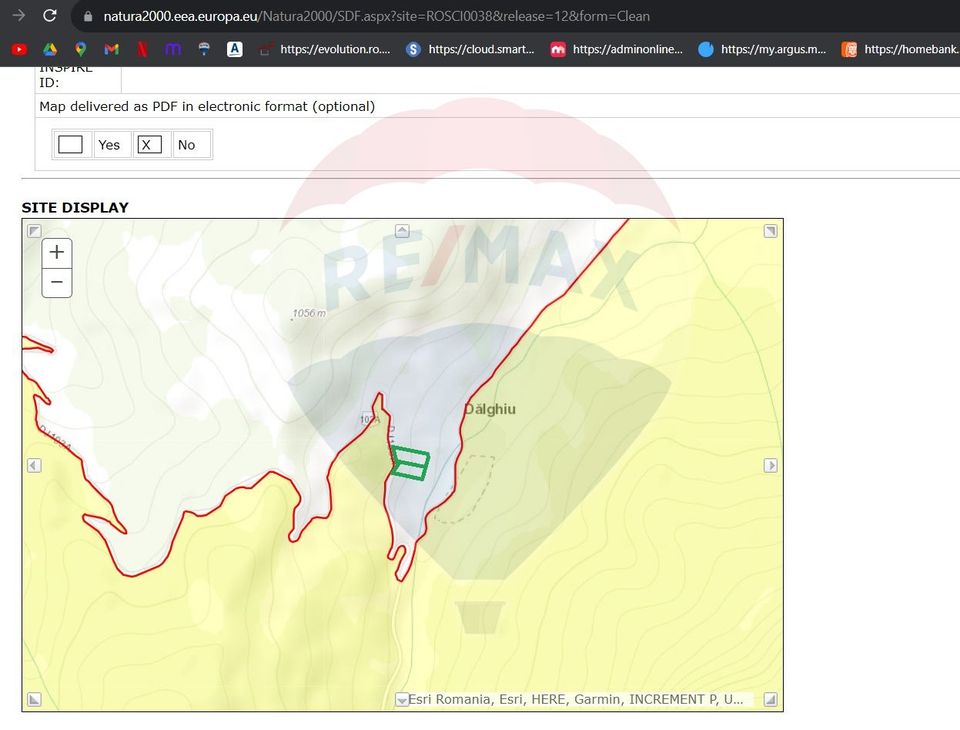Open the Google Maps bookmark icon

(x=80, y=49)
